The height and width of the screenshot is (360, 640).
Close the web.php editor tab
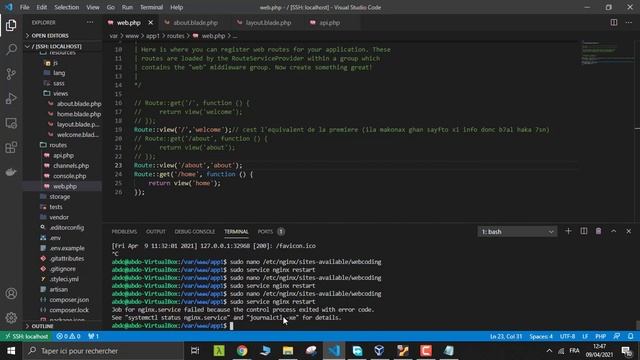[x=151, y=23]
